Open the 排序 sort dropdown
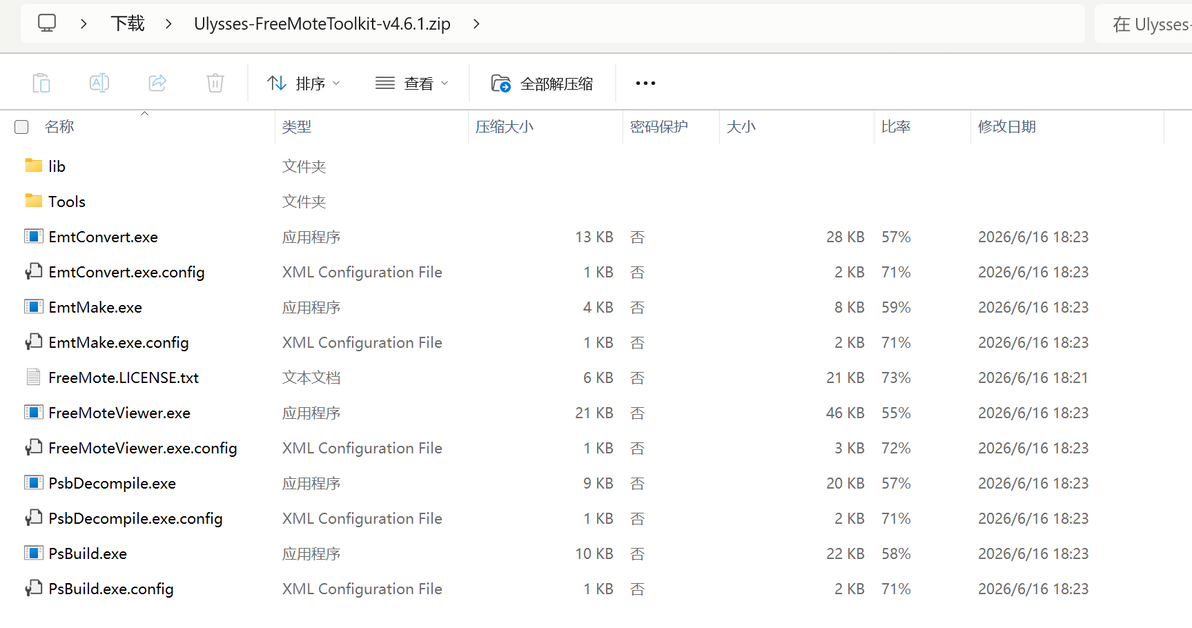 (303, 83)
